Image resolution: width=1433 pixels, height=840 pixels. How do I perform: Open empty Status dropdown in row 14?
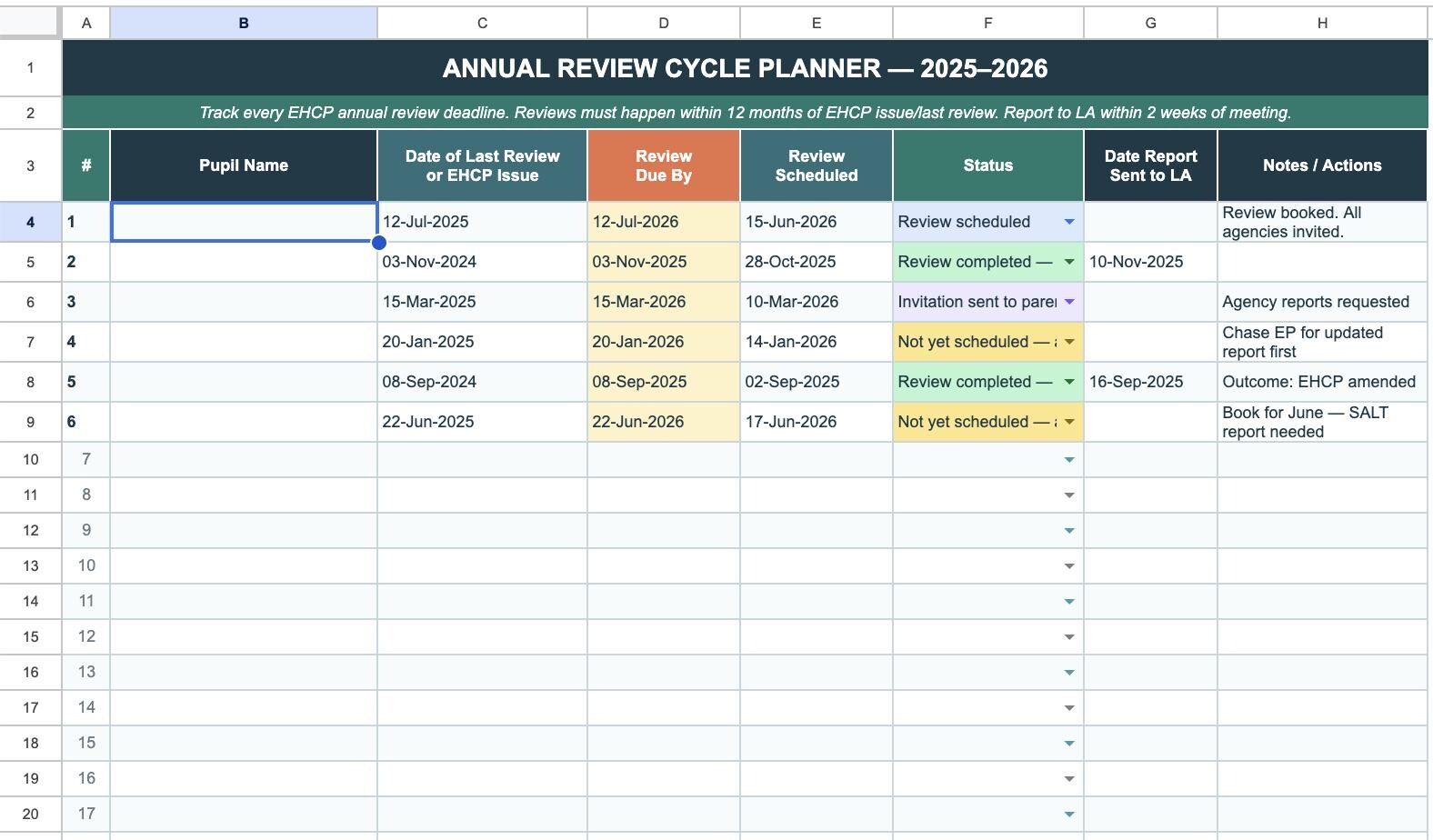1069,602
